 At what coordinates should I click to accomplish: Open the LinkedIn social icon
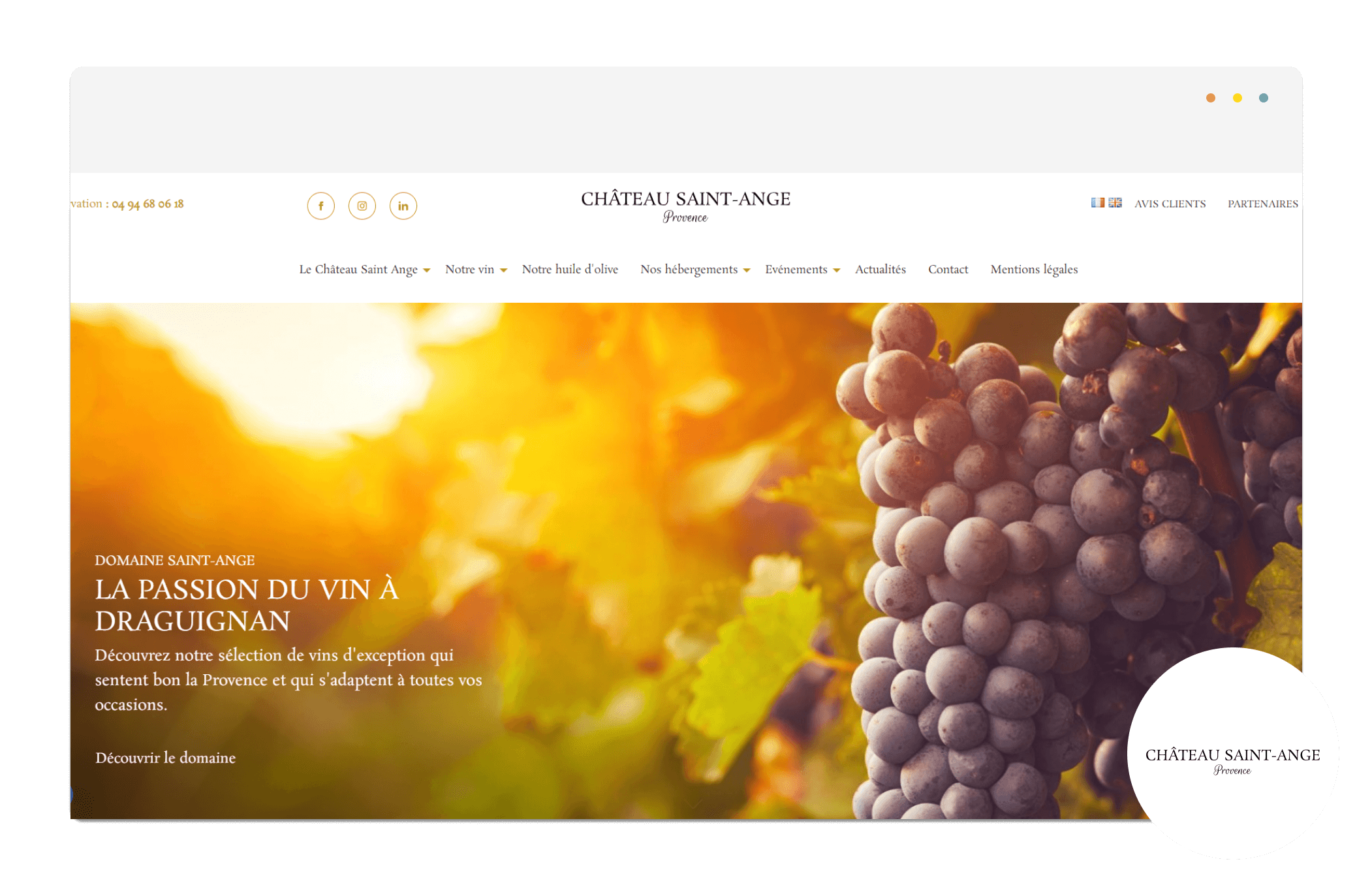(x=403, y=206)
